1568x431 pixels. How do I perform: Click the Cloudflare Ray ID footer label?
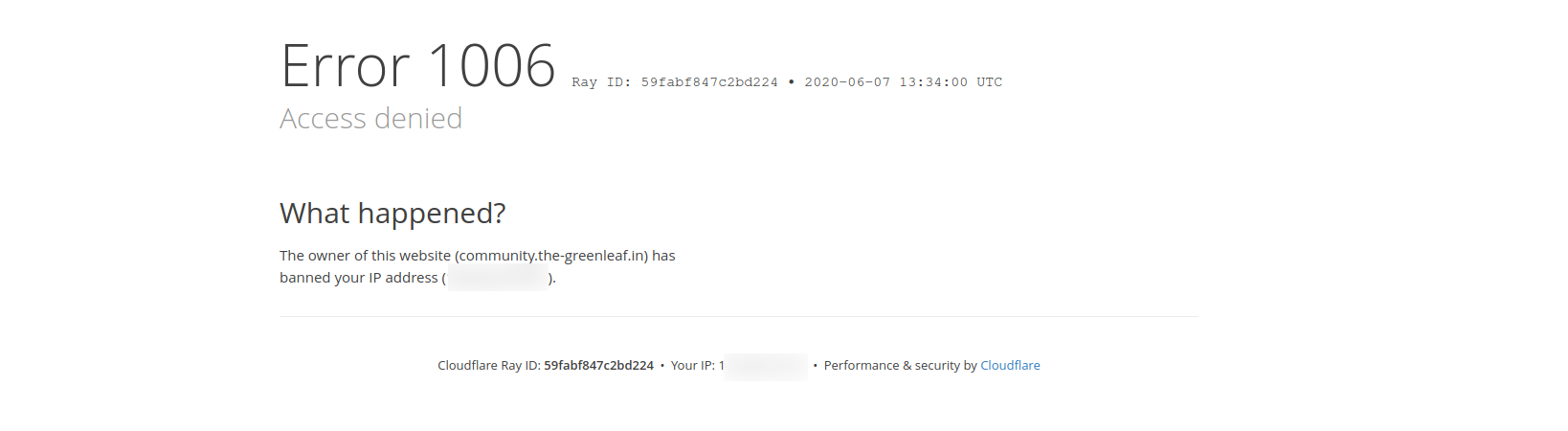click(x=489, y=366)
